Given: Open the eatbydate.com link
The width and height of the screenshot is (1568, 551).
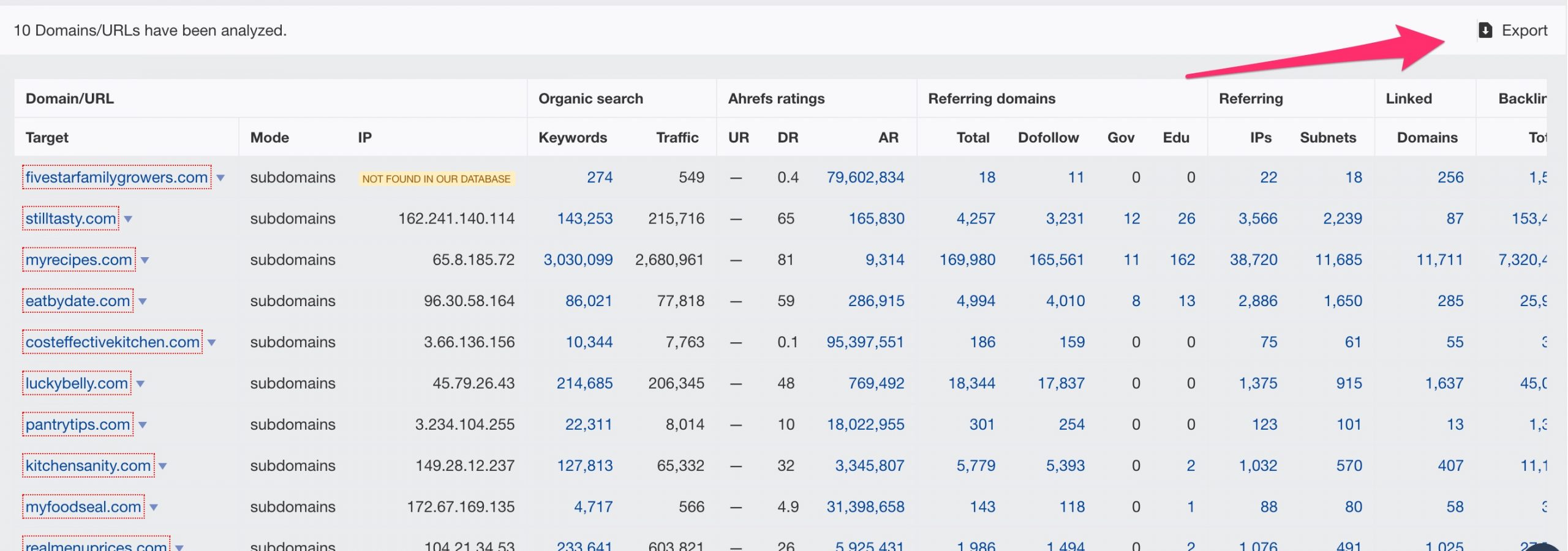Looking at the screenshot, I should click(x=78, y=301).
